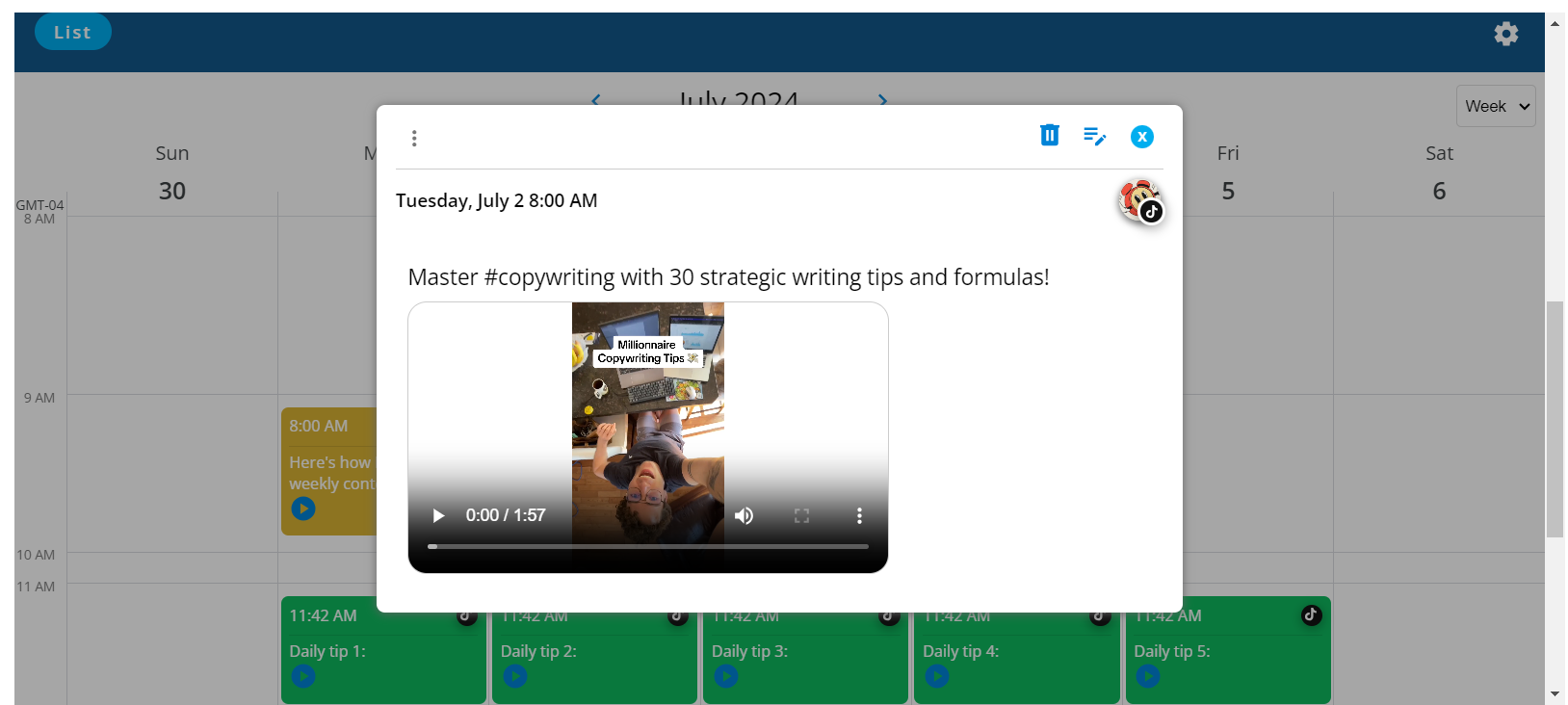The height and width of the screenshot is (705, 1568).
Task: Seek on the video progress bar
Action: 647,546
